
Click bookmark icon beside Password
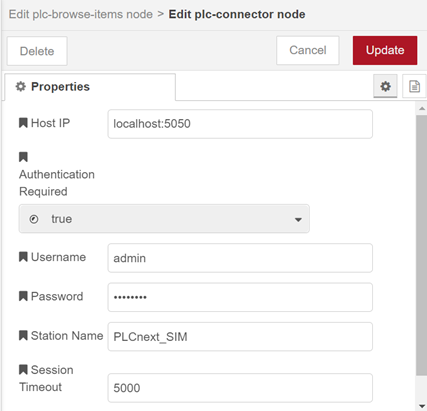point(23,296)
